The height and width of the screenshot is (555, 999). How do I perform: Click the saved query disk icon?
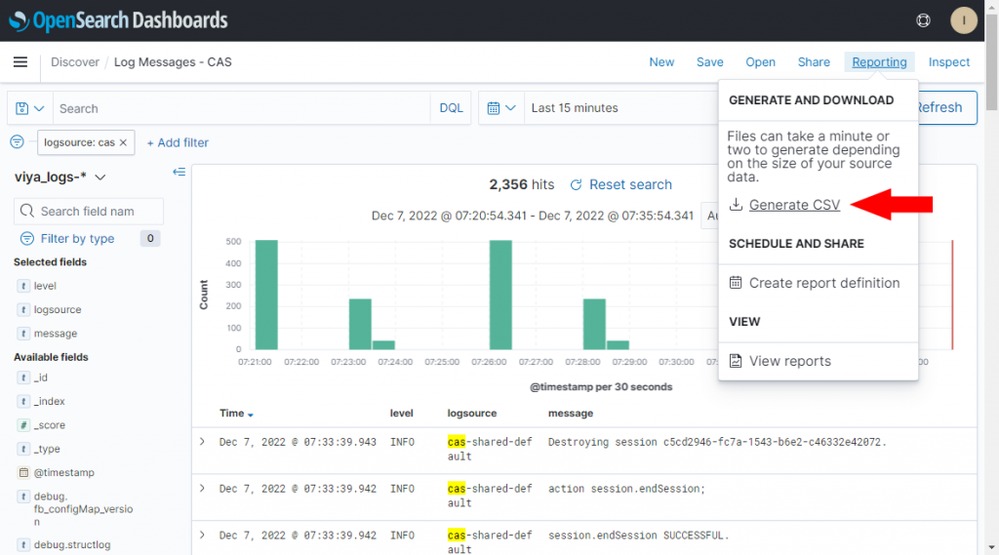click(x=30, y=108)
